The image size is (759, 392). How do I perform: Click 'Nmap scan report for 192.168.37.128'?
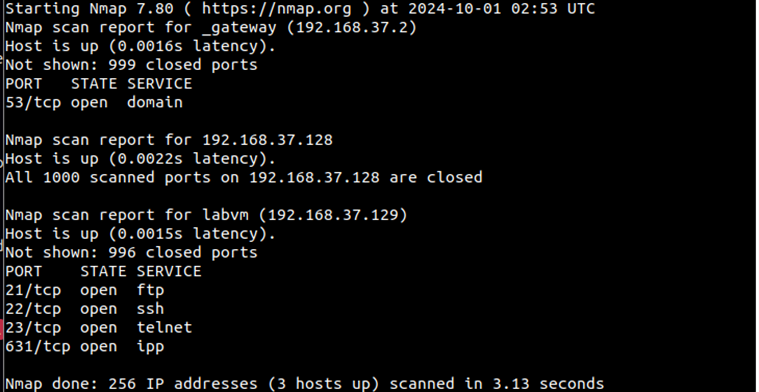point(169,140)
